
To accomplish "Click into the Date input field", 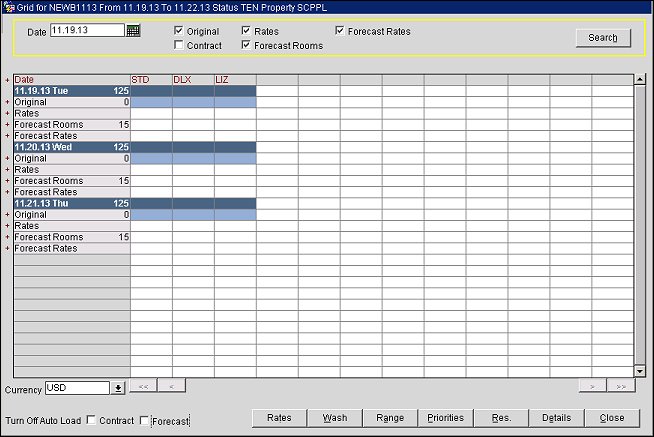I will (x=87, y=31).
